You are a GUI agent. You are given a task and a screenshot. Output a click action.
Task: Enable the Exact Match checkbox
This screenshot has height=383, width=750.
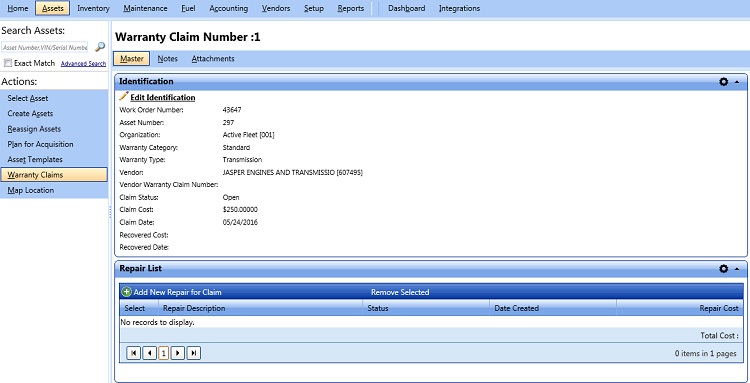tap(8, 63)
